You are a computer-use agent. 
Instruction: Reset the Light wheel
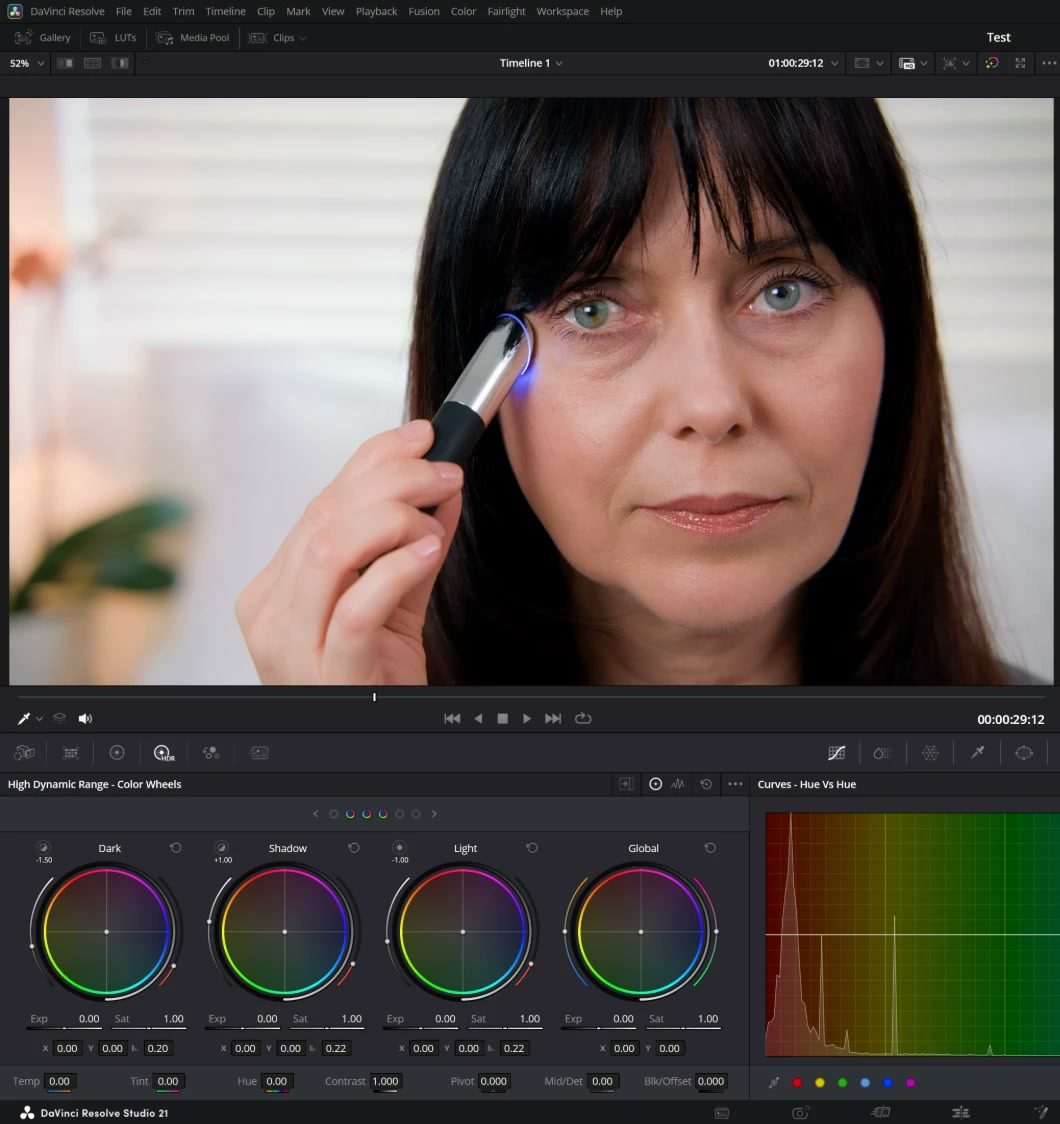(532, 848)
